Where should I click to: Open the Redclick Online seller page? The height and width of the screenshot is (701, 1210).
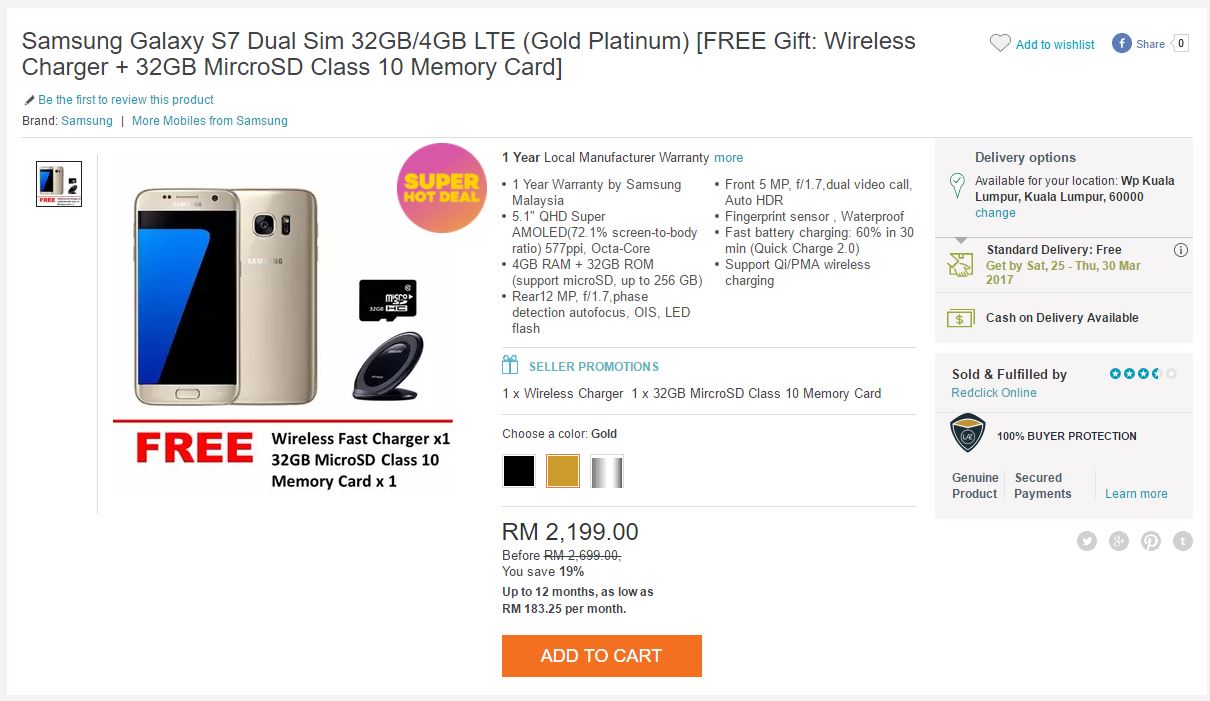(993, 393)
